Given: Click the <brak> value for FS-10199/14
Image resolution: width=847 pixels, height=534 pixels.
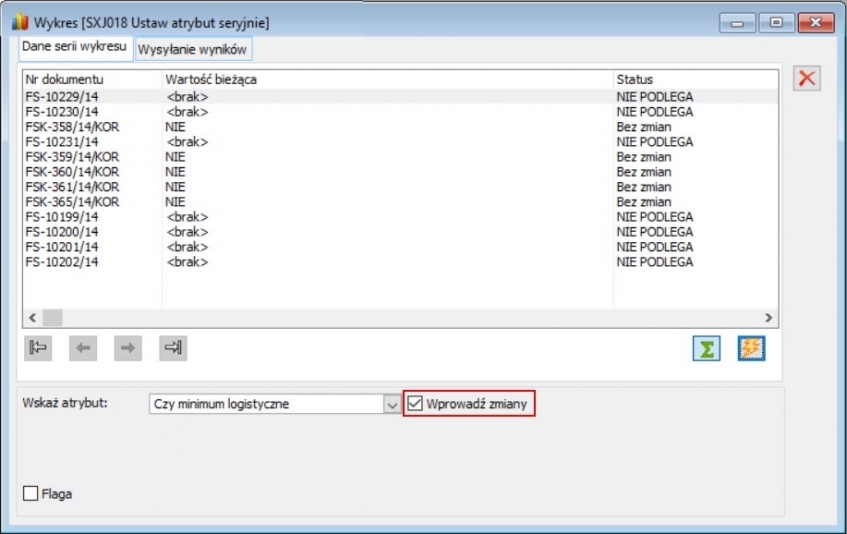Looking at the screenshot, I should click(187, 217).
